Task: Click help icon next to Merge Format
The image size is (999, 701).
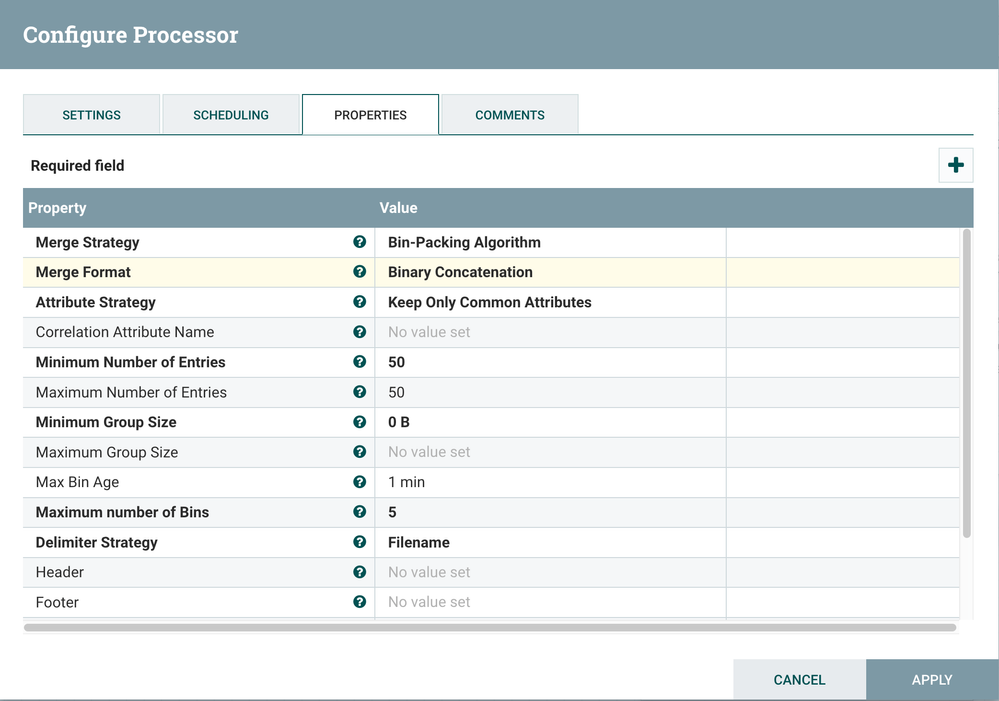Action: [359, 272]
